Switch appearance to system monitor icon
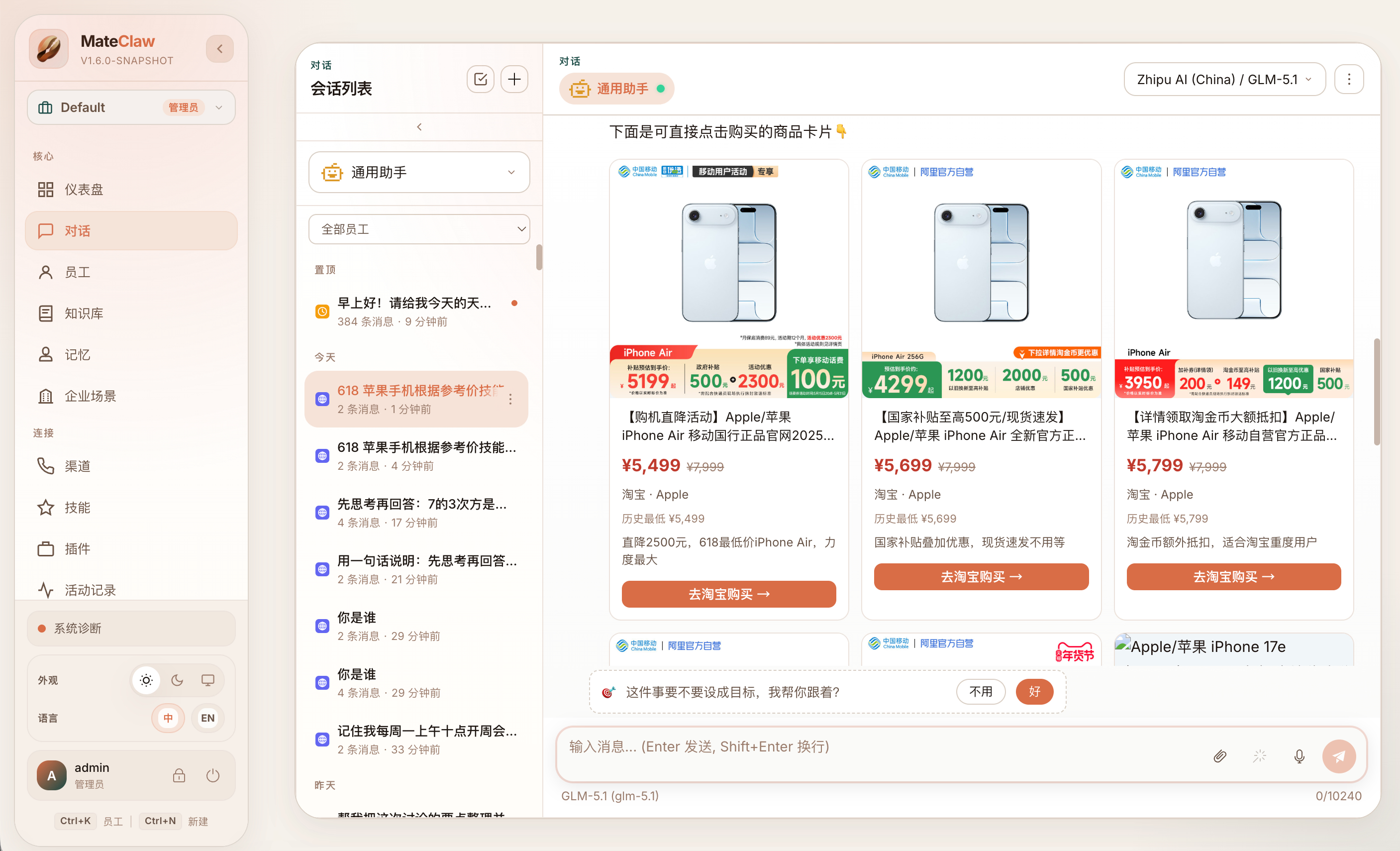Viewport: 1400px width, 851px height. click(208, 680)
